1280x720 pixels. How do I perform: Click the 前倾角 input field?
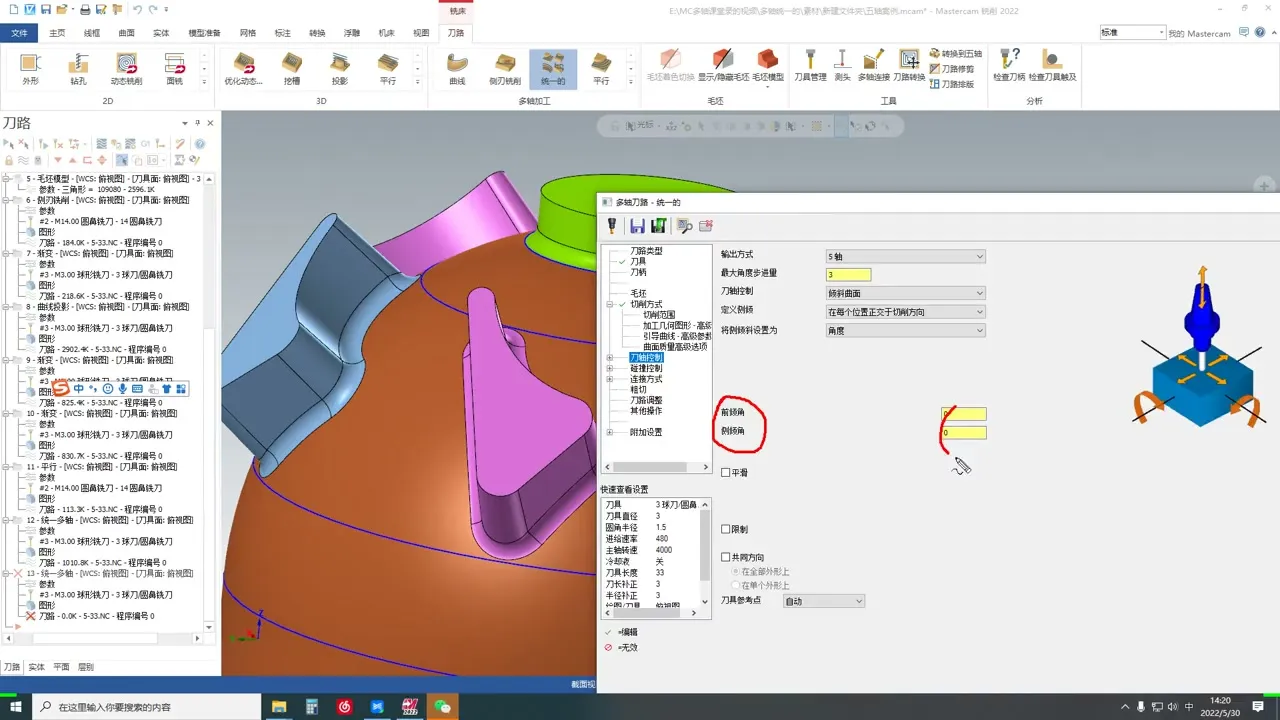click(x=964, y=414)
